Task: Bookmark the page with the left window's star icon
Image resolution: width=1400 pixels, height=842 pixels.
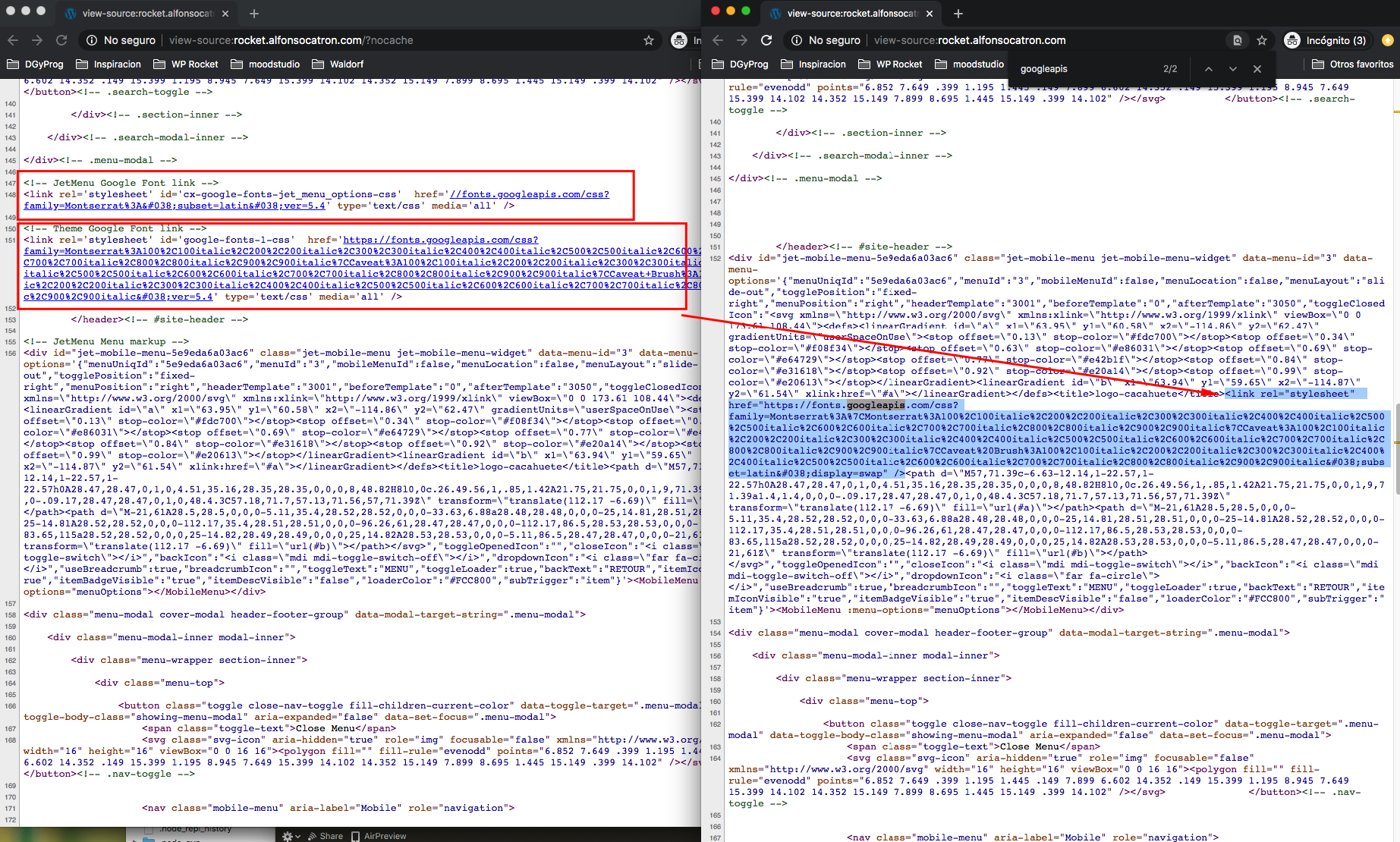Action: click(649, 40)
